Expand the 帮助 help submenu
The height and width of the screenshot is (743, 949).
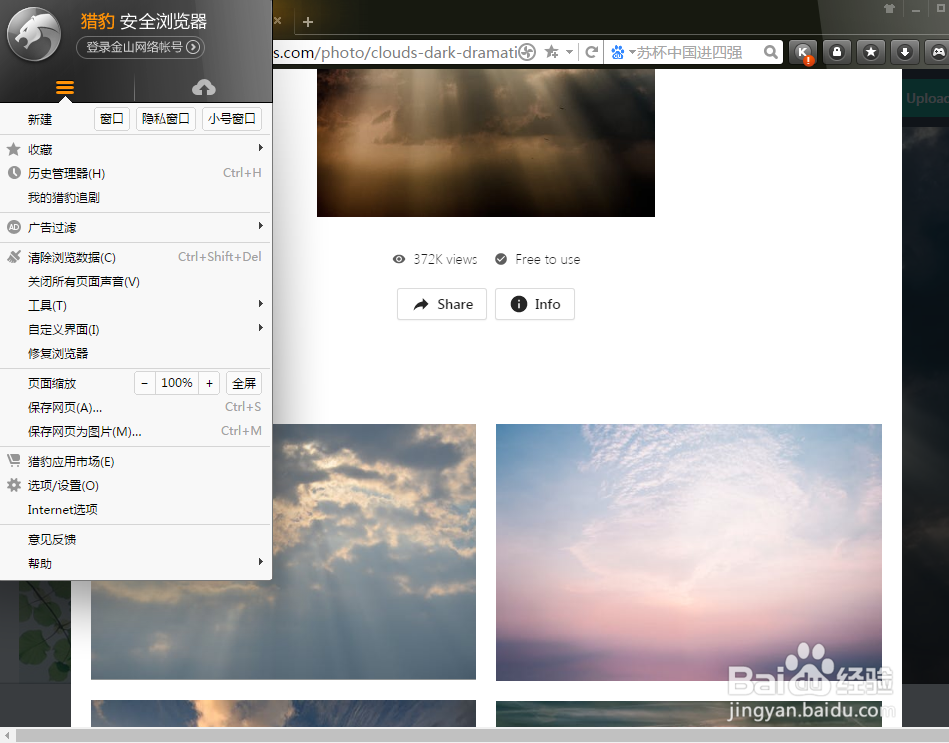(136, 563)
